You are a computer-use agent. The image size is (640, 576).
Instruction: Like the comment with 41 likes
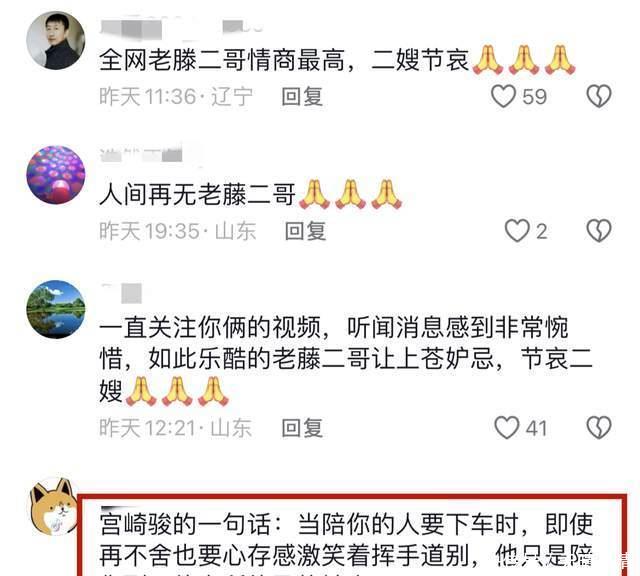(507, 428)
